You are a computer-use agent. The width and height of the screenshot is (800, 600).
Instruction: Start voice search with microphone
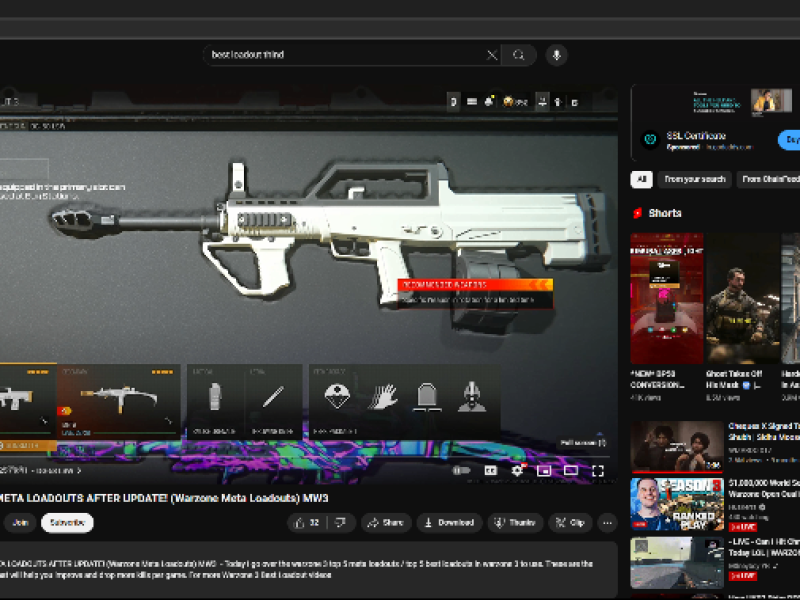[557, 55]
